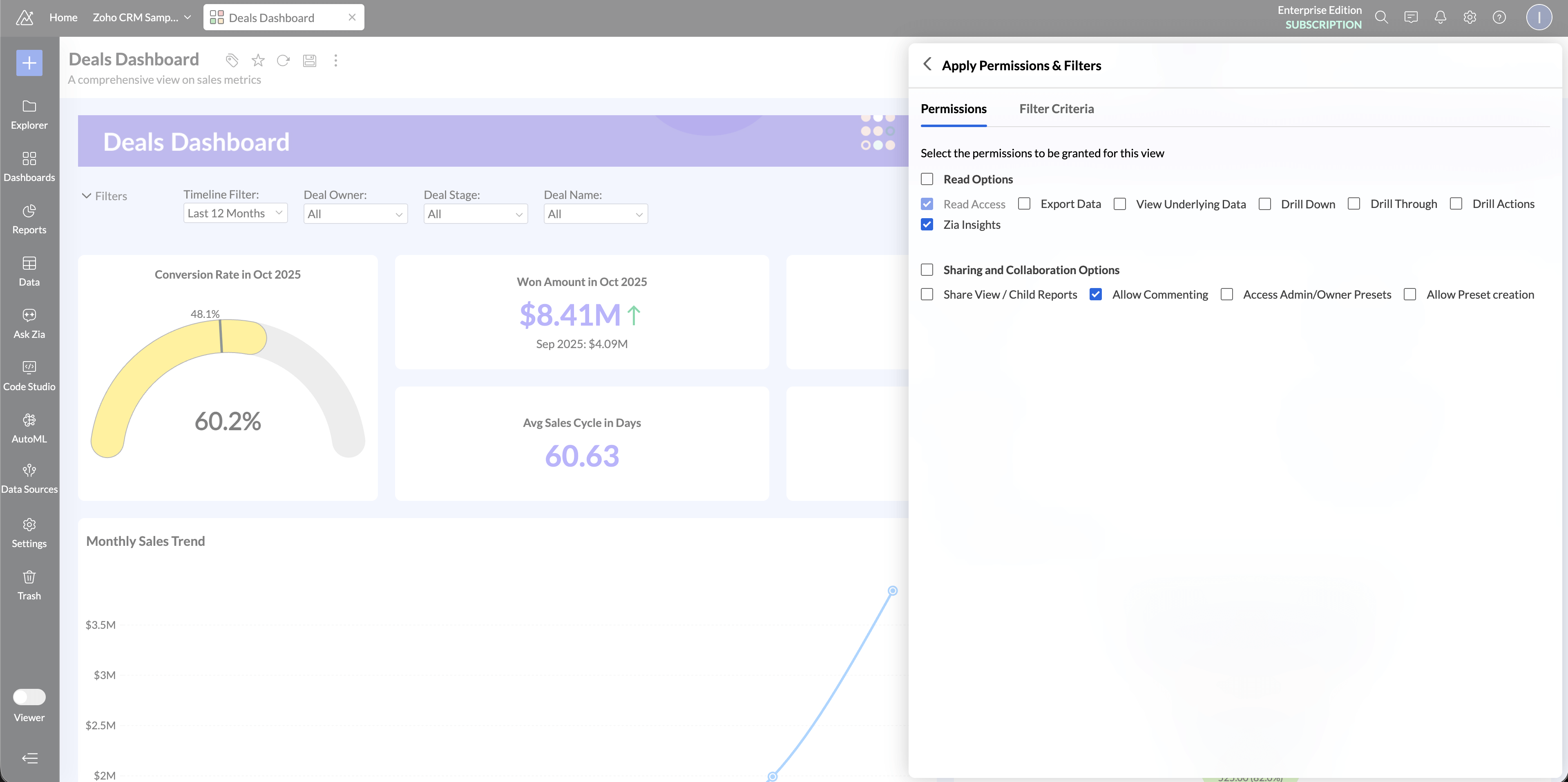
Task: Open the Timeline Filter dropdown
Action: click(235, 213)
